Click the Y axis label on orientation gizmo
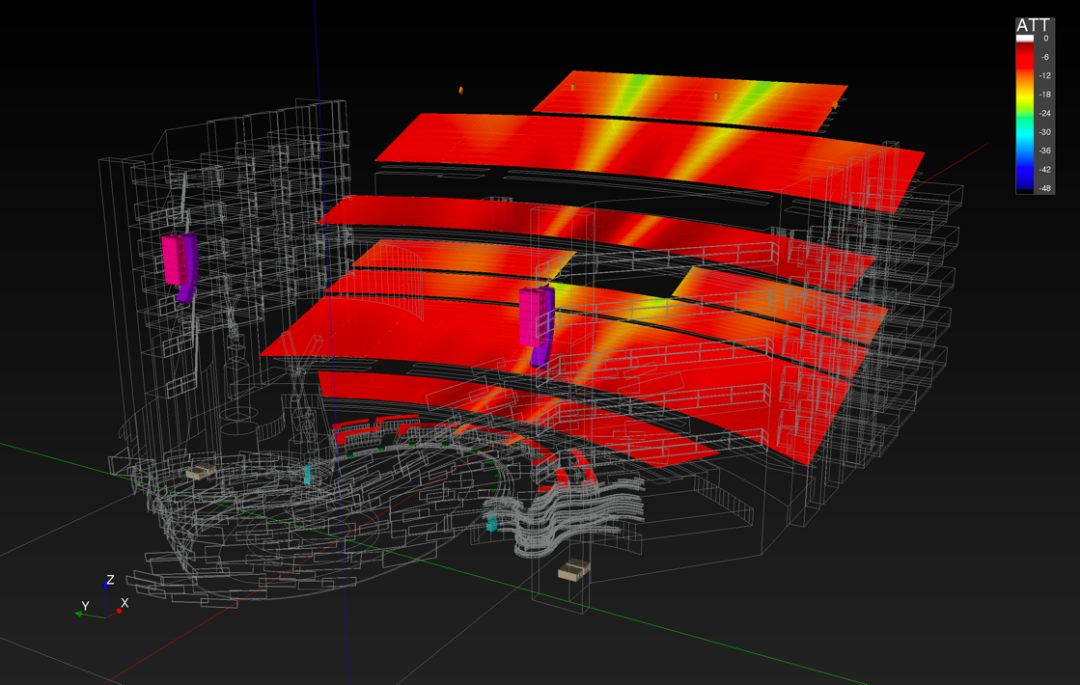This screenshot has height=685, width=1080. [85, 606]
